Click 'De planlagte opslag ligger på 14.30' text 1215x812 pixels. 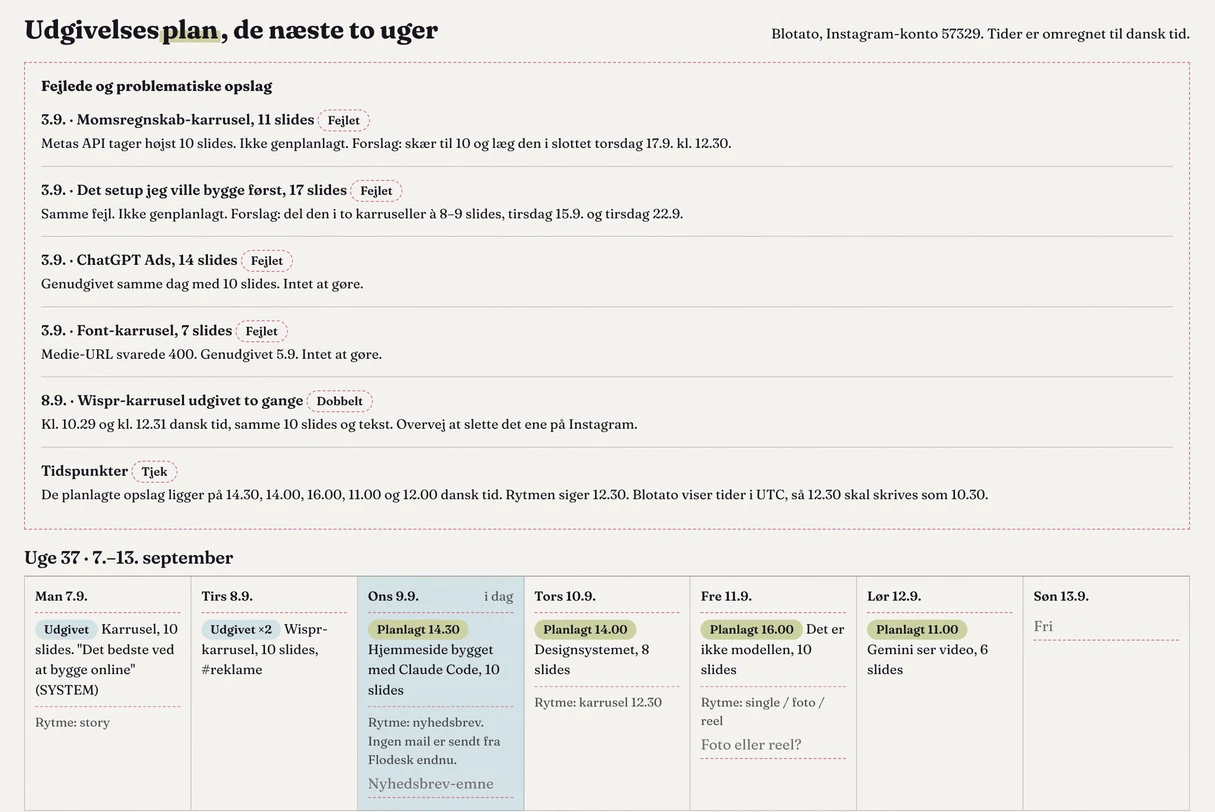click(514, 495)
